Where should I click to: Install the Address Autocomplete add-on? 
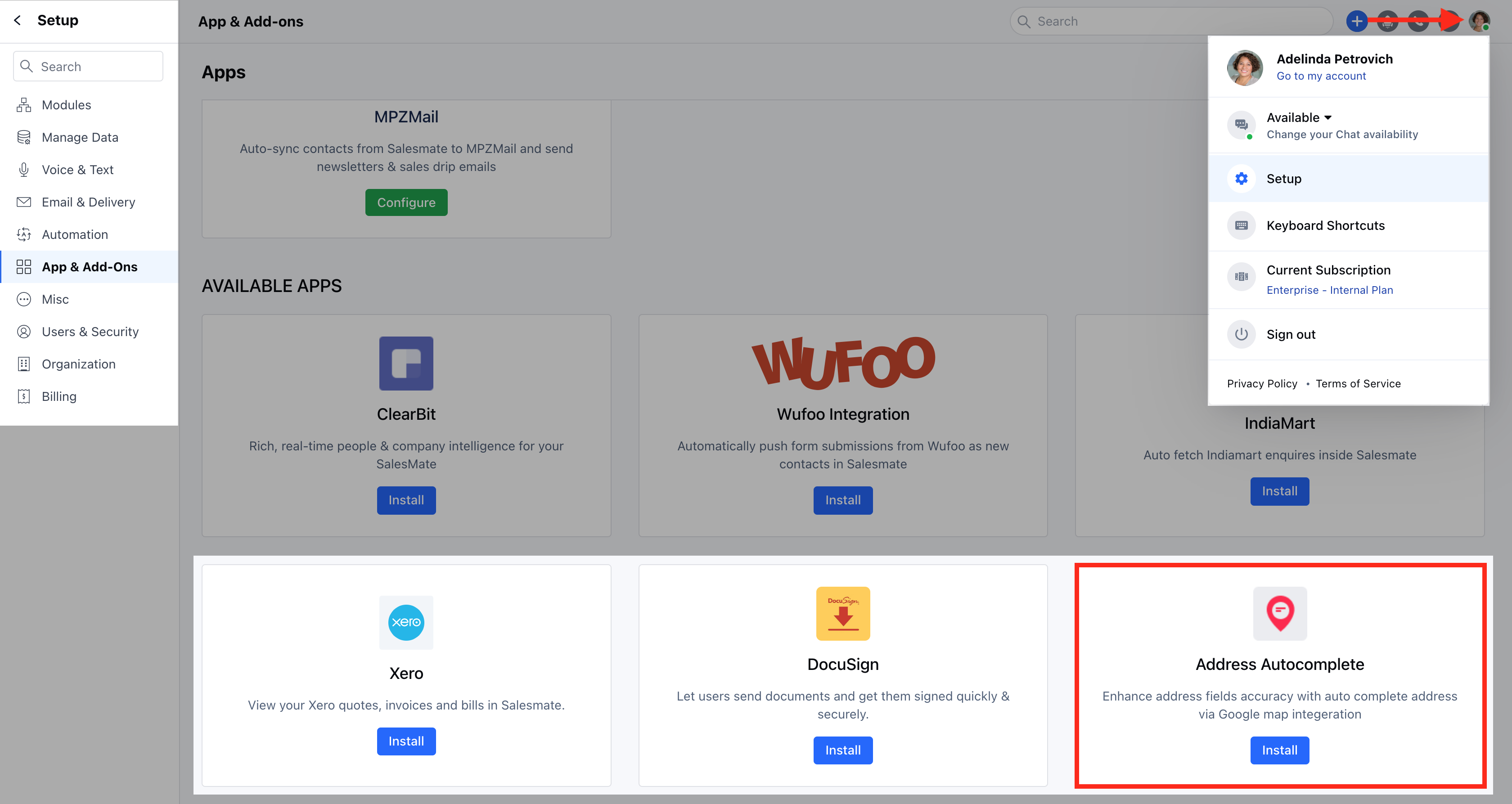point(1279,750)
